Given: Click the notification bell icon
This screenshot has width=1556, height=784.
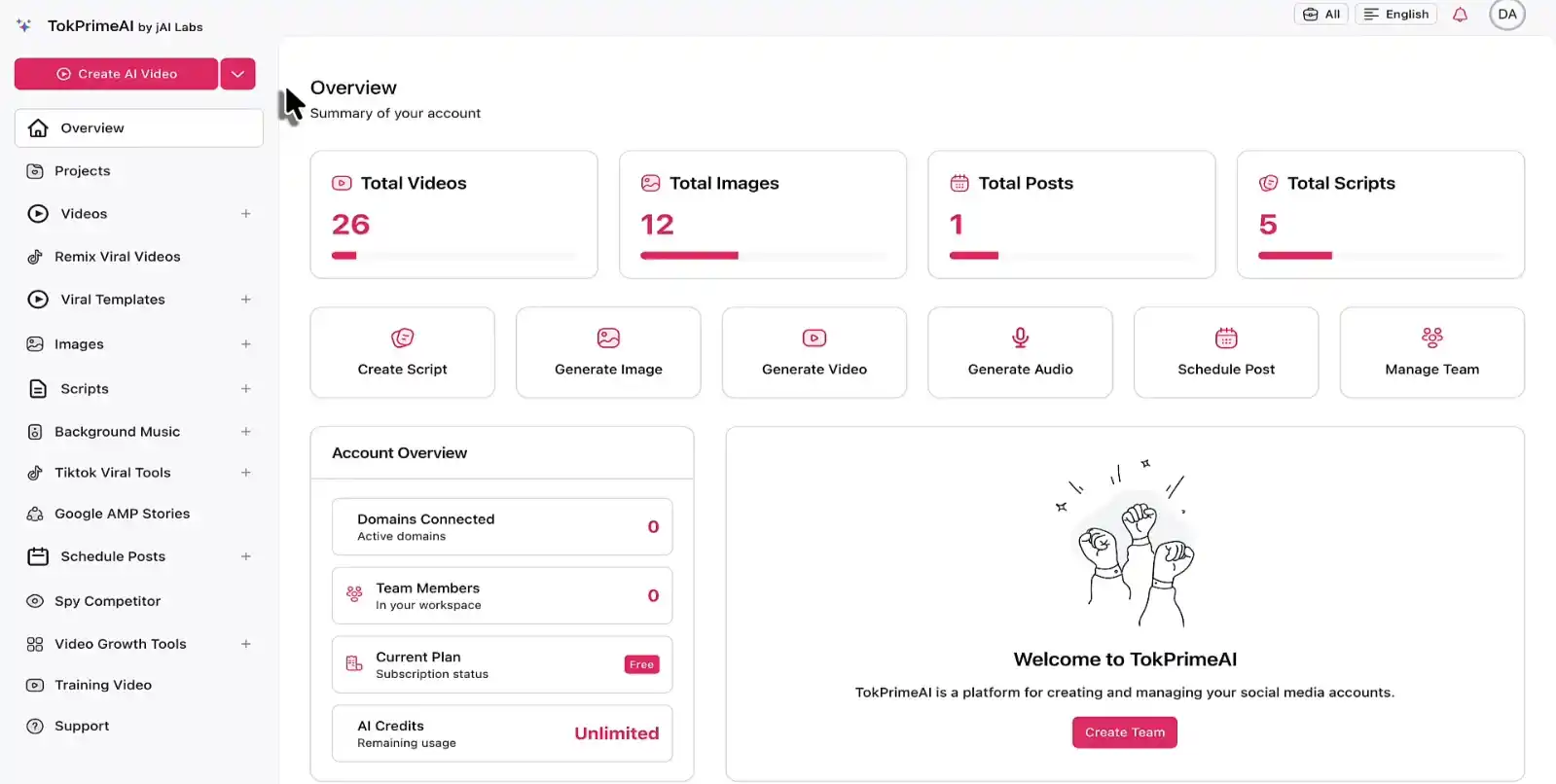Looking at the screenshot, I should click(x=1460, y=15).
